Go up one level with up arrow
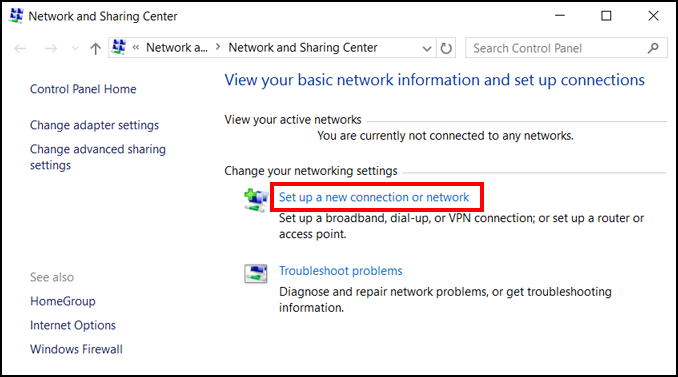The height and width of the screenshot is (377, 678). tap(95, 48)
